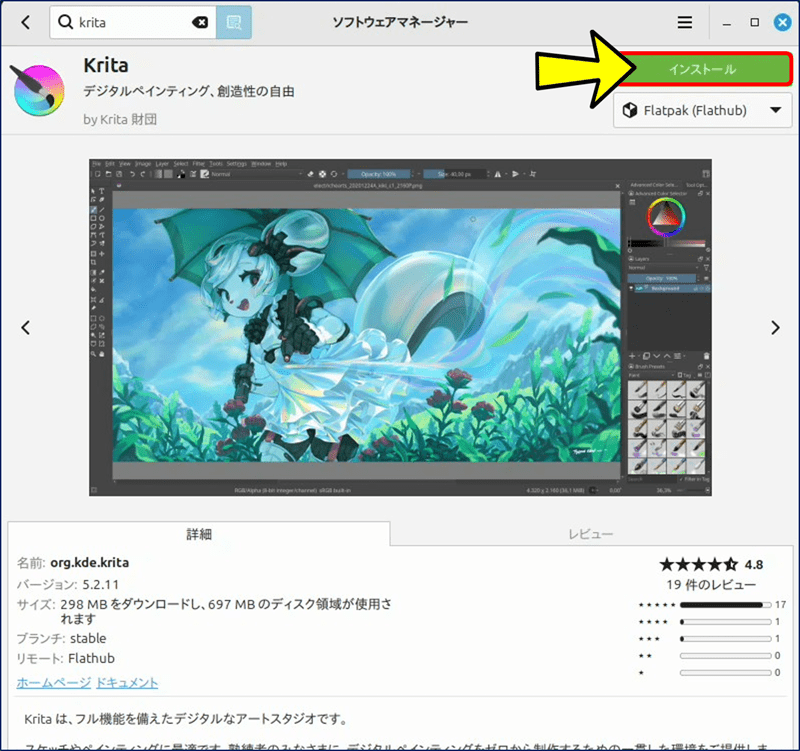Image resolution: width=800 pixels, height=751 pixels.
Task: Toggle the search options button beside search field
Action: (x=234, y=22)
